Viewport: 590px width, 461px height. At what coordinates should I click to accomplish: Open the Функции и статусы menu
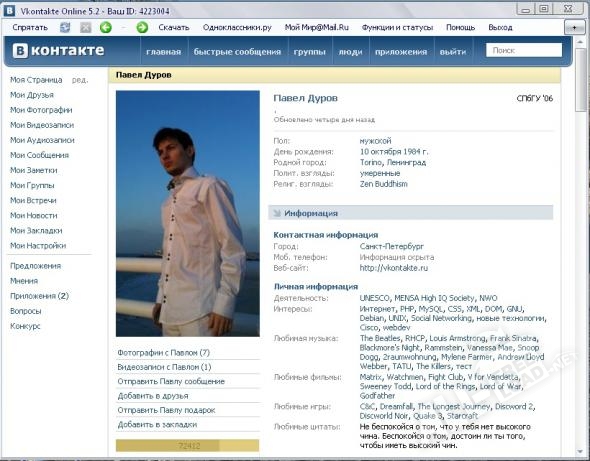tap(397, 27)
